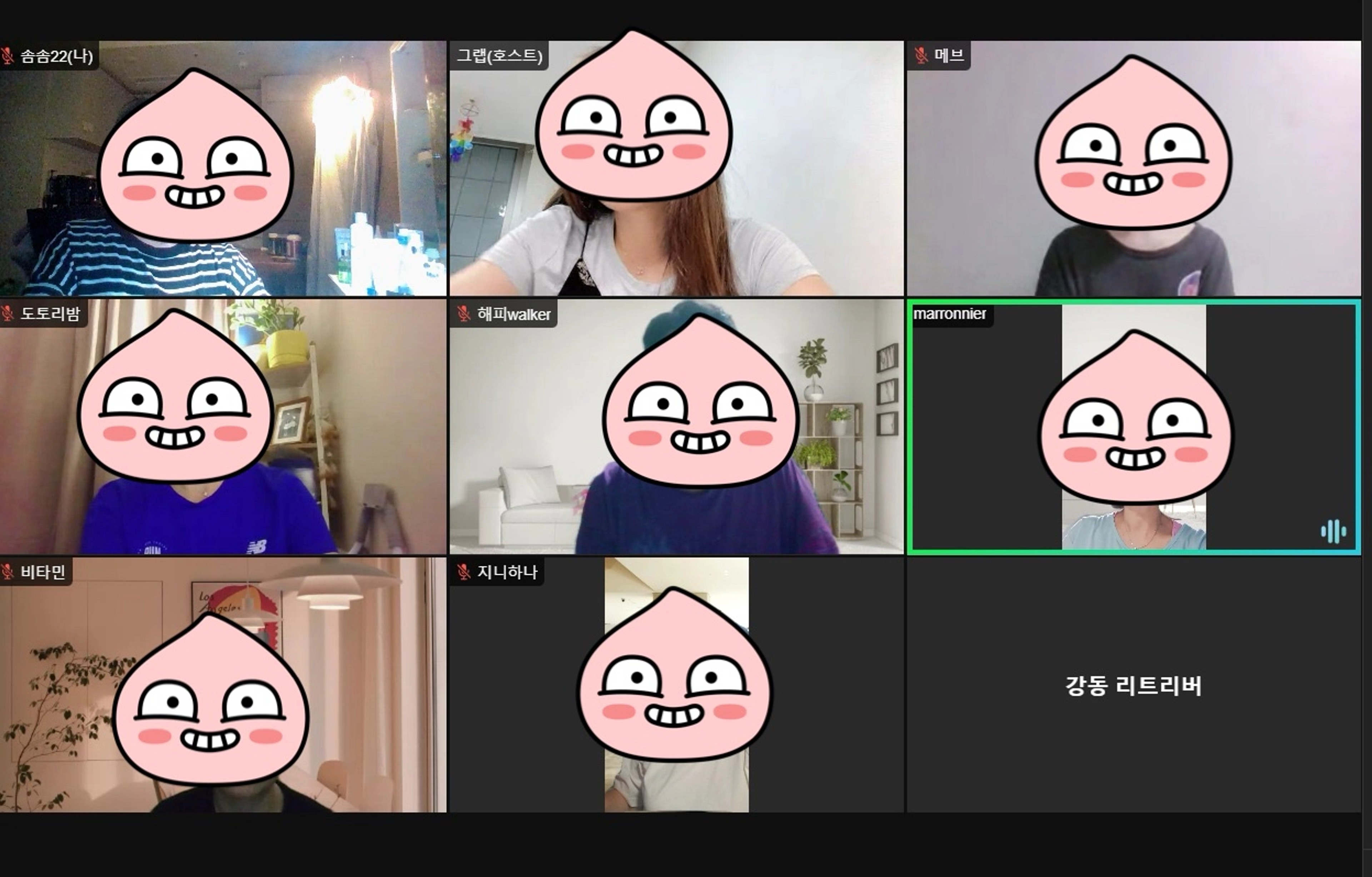The height and width of the screenshot is (877, 1372).
Task: Select the marronnier name label
Action: pyautogui.click(x=950, y=313)
